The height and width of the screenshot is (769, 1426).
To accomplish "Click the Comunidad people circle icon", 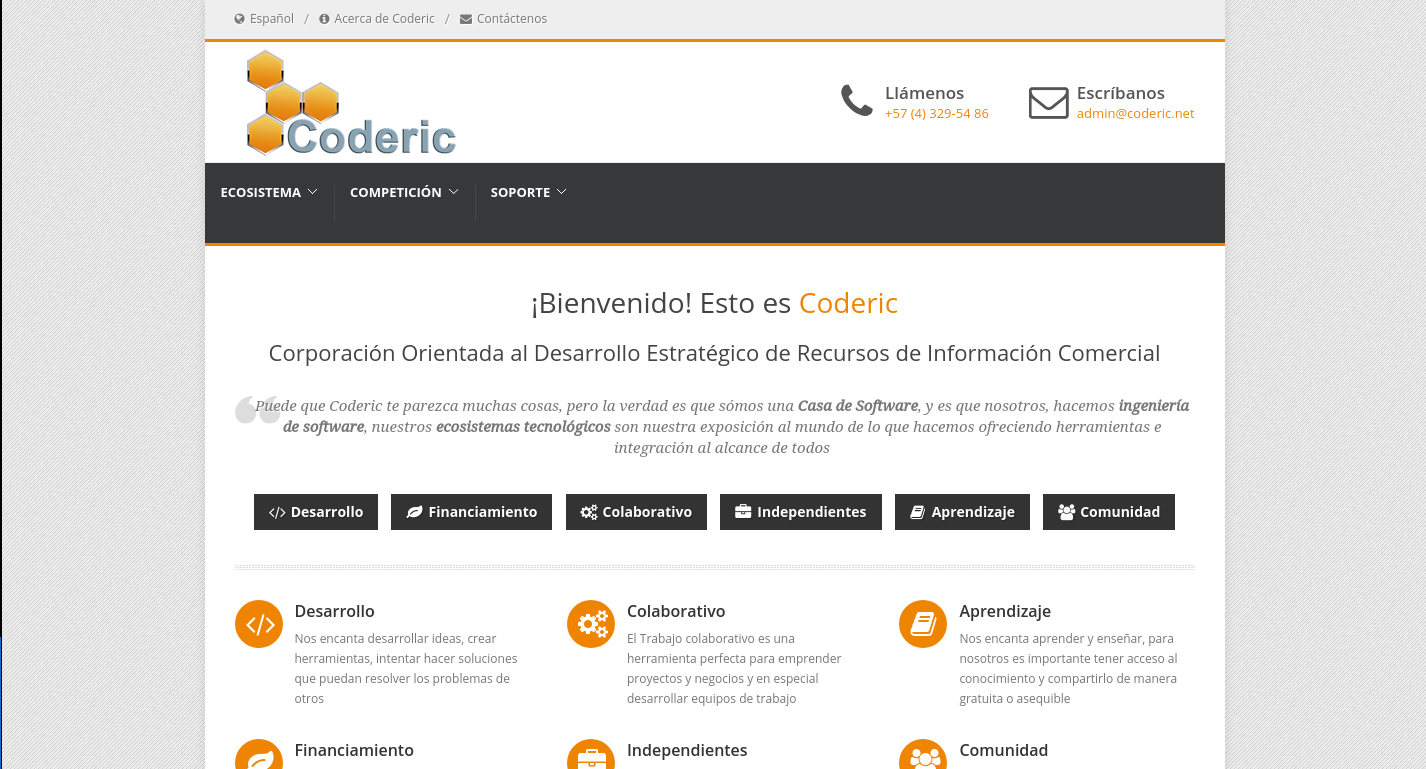I will pyautogui.click(x=923, y=755).
